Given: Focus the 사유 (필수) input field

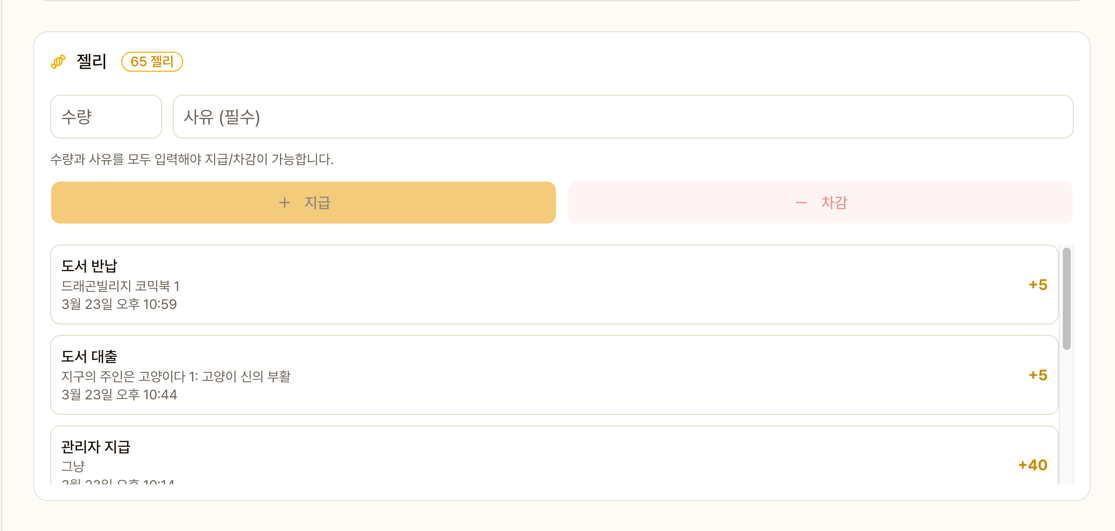Looking at the screenshot, I should point(622,117).
